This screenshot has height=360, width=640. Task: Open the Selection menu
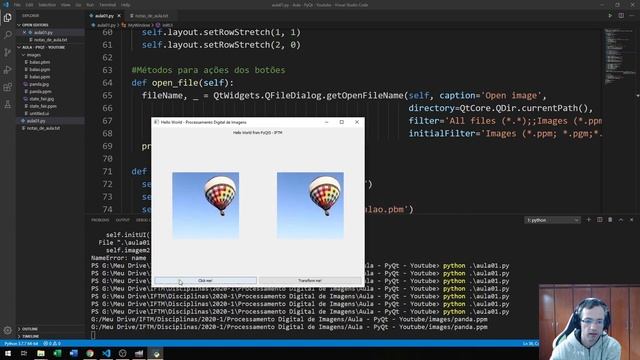coord(47,5)
